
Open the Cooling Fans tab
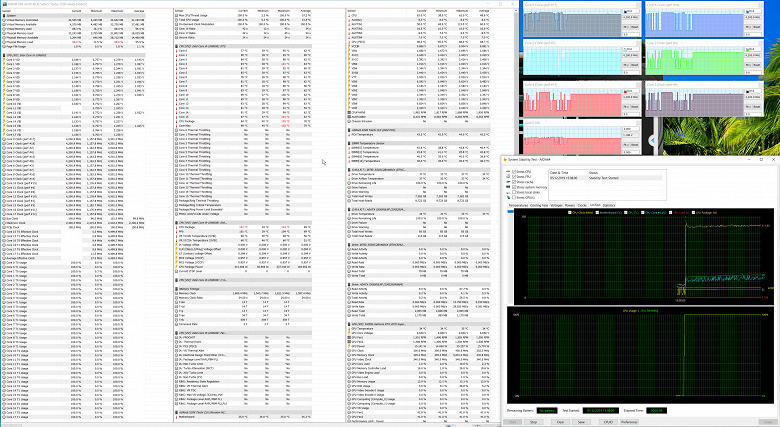tap(539, 205)
